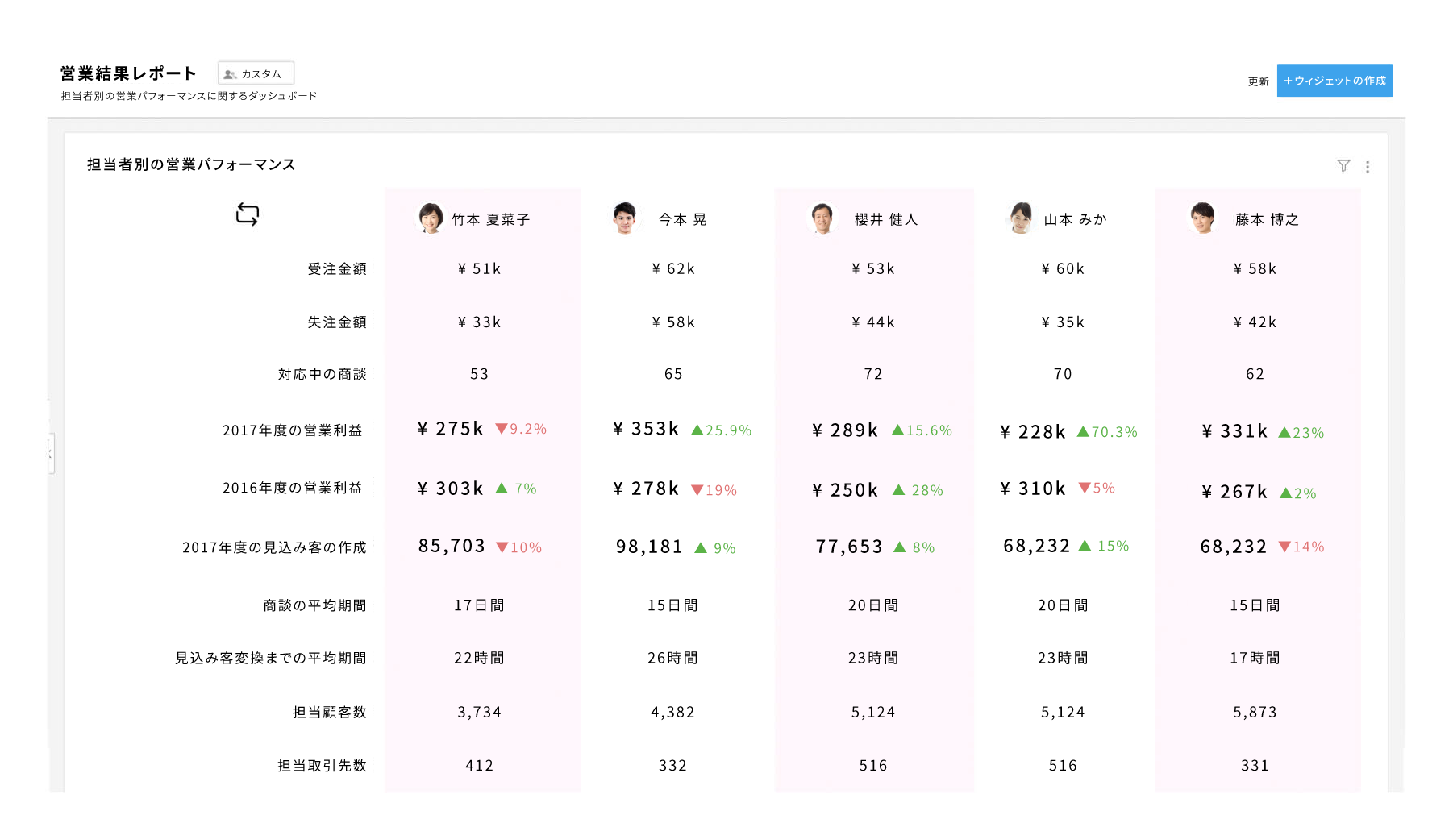Viewport: 1453px width, 840px height.
Task: Click 竹本 夏菜子's avatar photo
Action: (x=430, y=218)
